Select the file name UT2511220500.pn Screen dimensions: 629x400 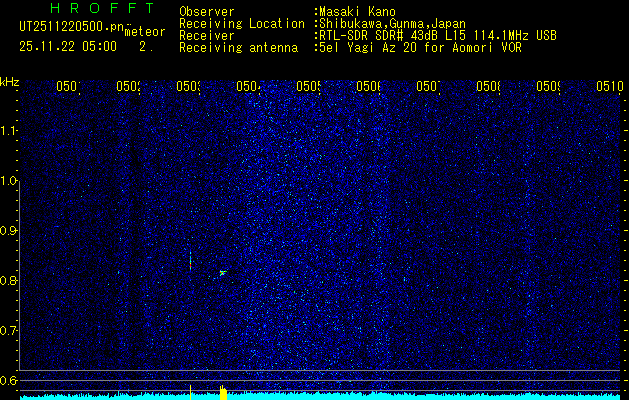coord(72,27)
